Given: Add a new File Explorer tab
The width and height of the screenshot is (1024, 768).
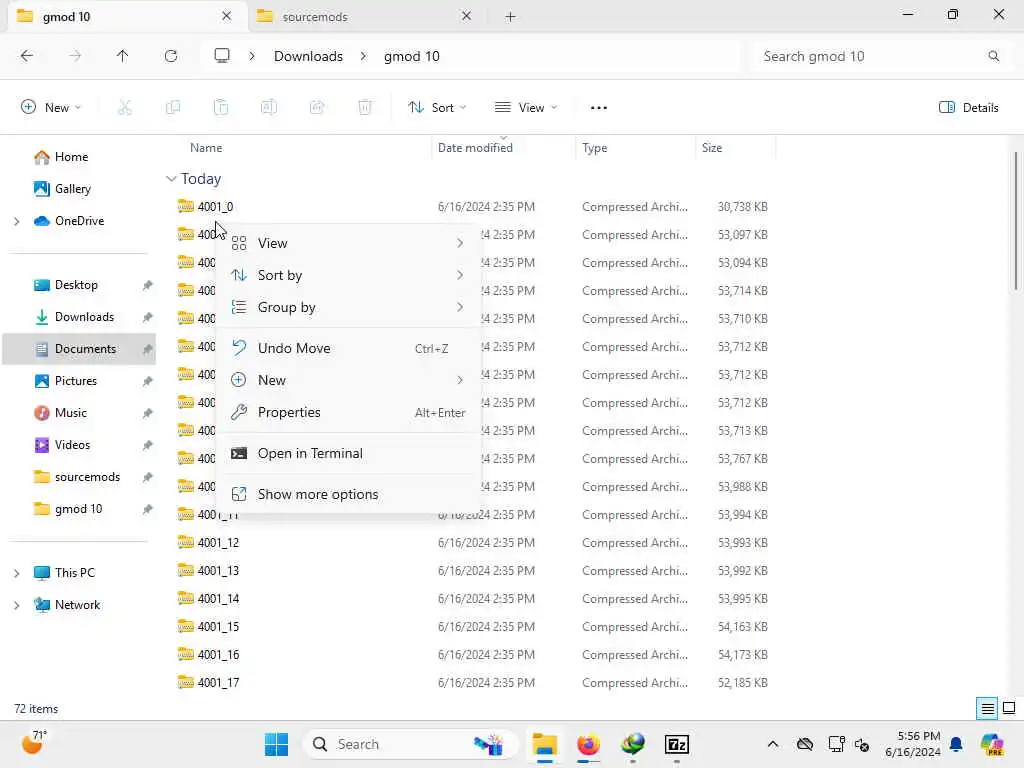Looking at the screenshot, I should 510,17.
